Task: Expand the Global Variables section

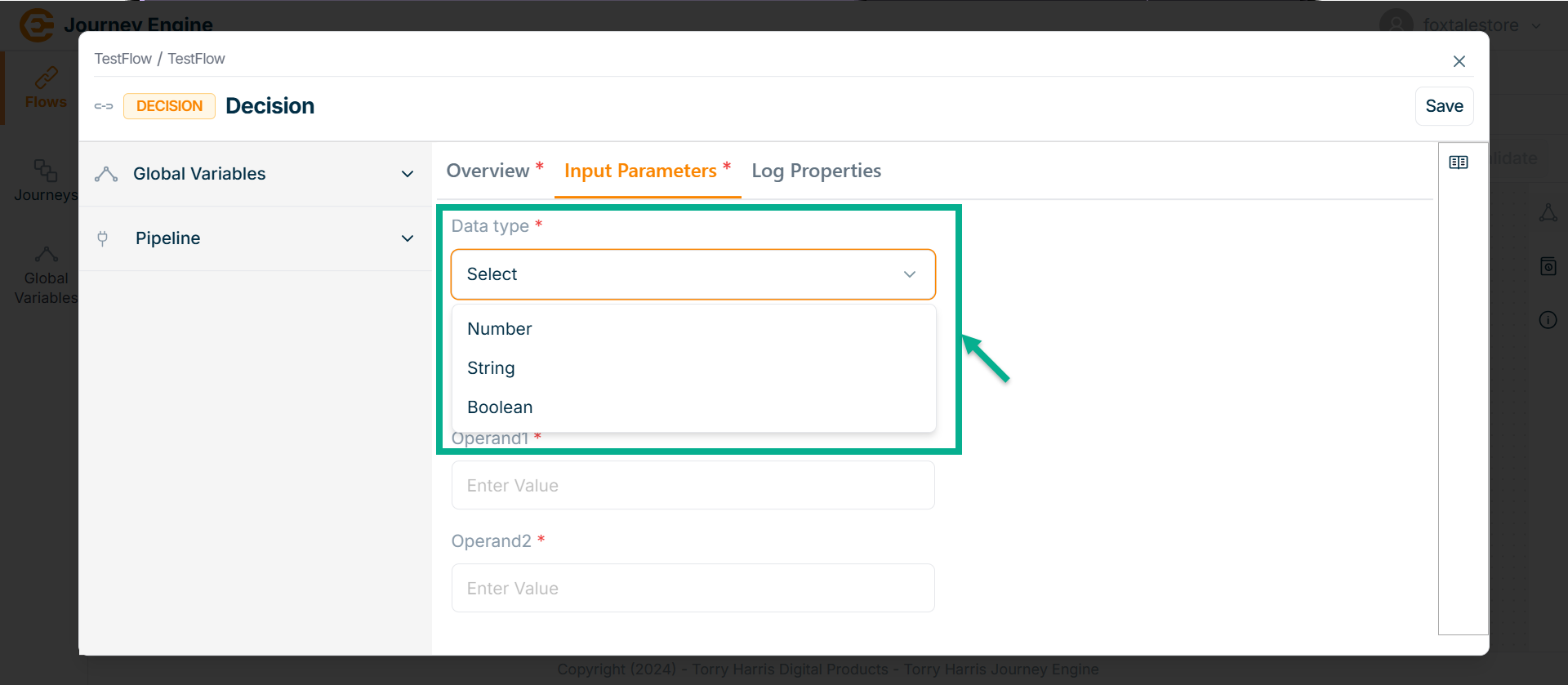Action: (x=408, y=174)
